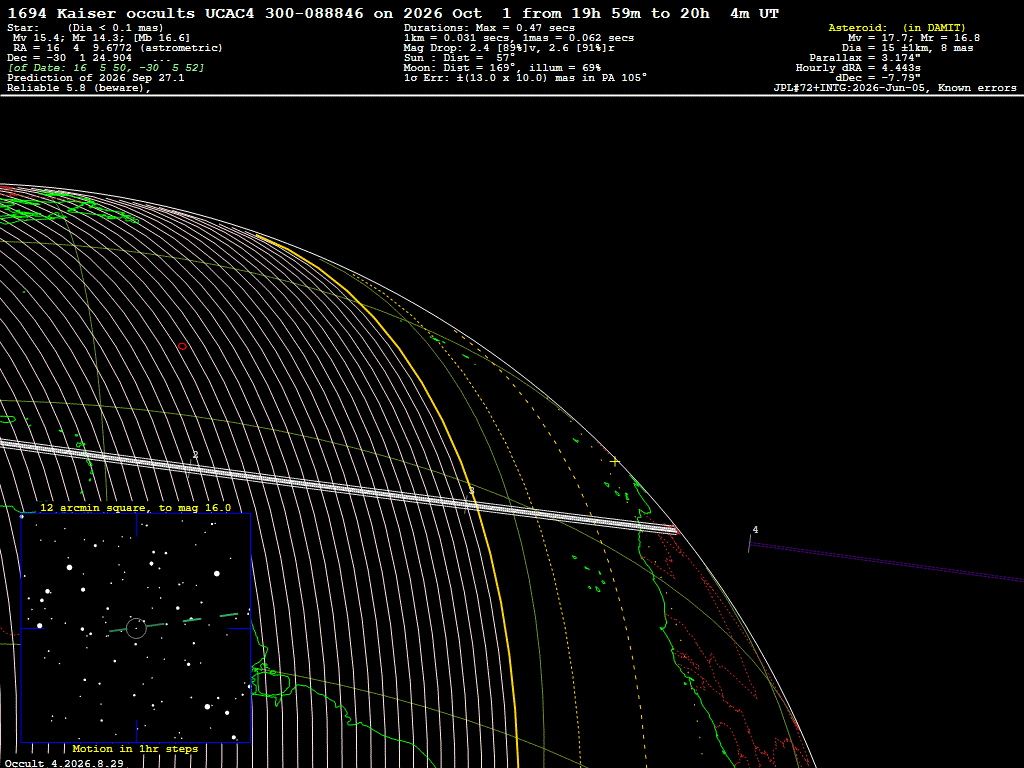This screenshot has width=1024, height=768.
Task: Click time marker 2 on the shadow path
Action: (195, 455)
